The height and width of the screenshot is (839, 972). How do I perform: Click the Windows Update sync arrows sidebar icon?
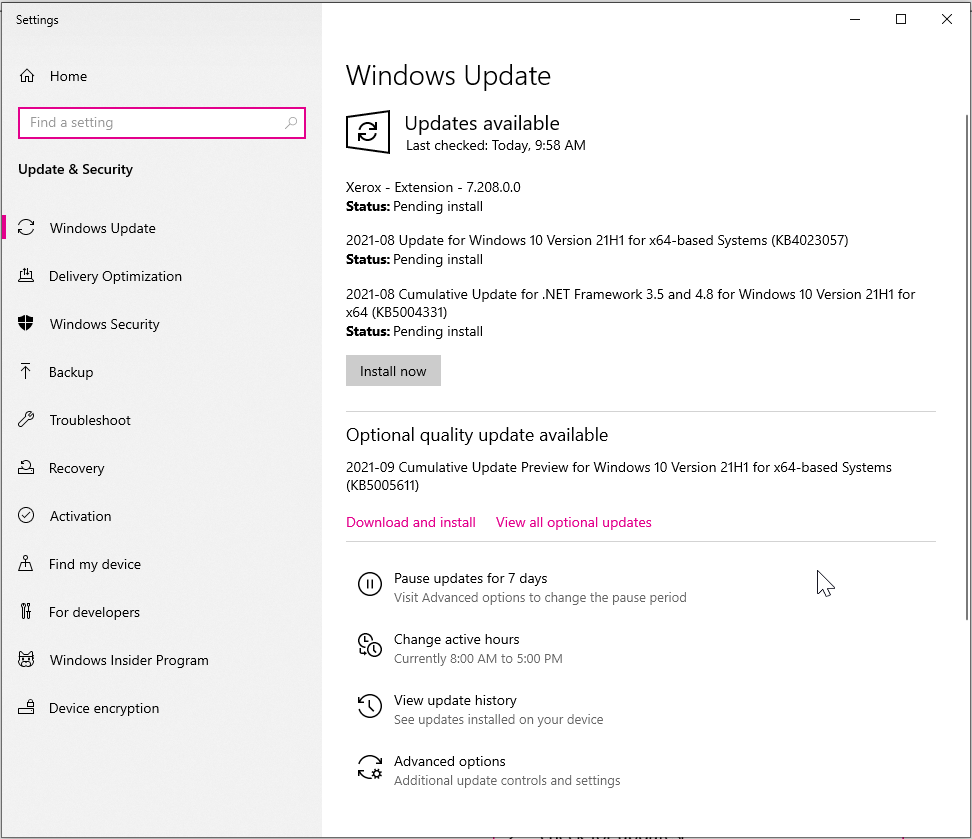click(x=26, y=228)
